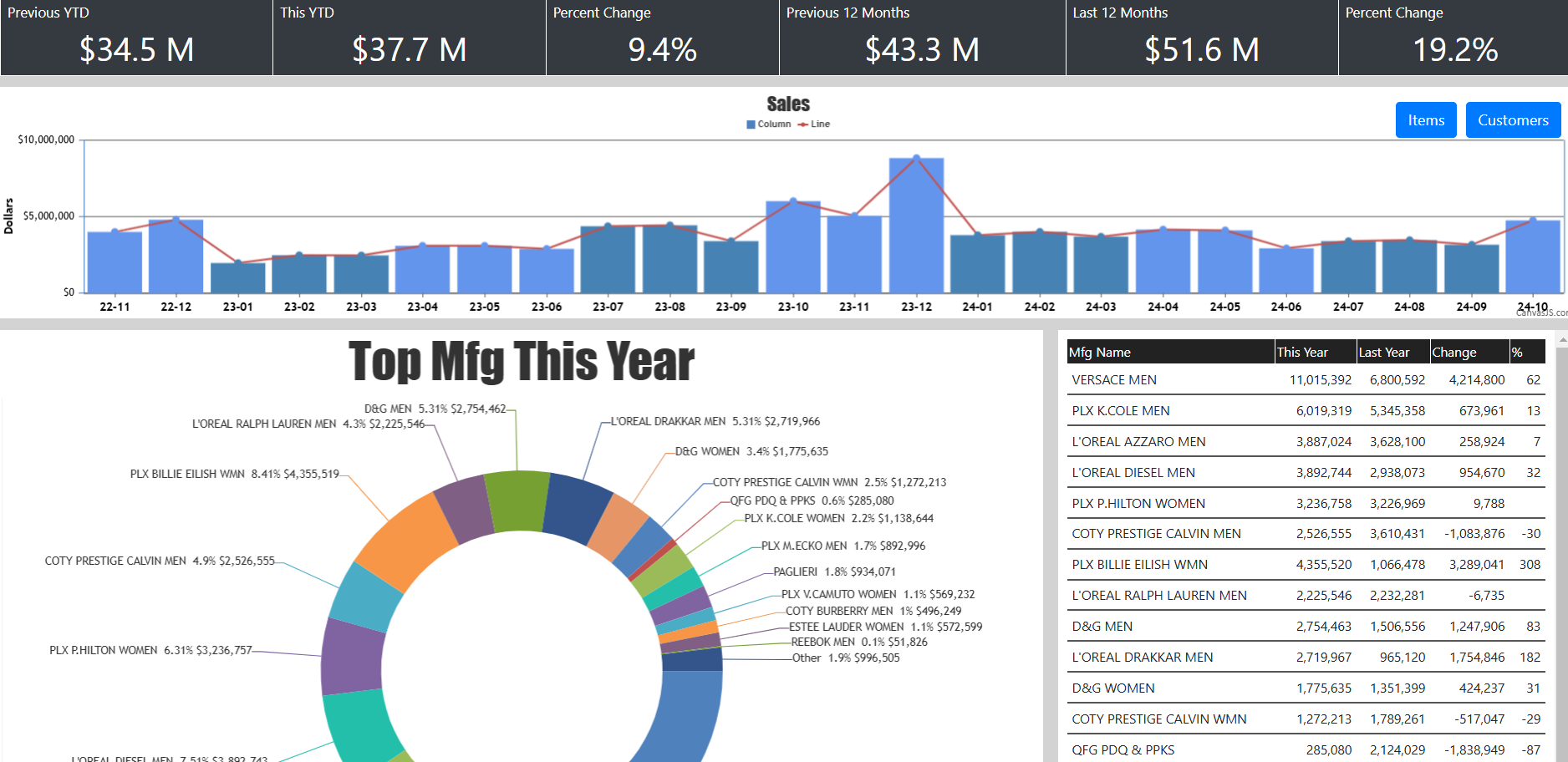Click the 23-12 sales column bar
1568x762 pixels.
pyautogui.click(x=916, y=226)
